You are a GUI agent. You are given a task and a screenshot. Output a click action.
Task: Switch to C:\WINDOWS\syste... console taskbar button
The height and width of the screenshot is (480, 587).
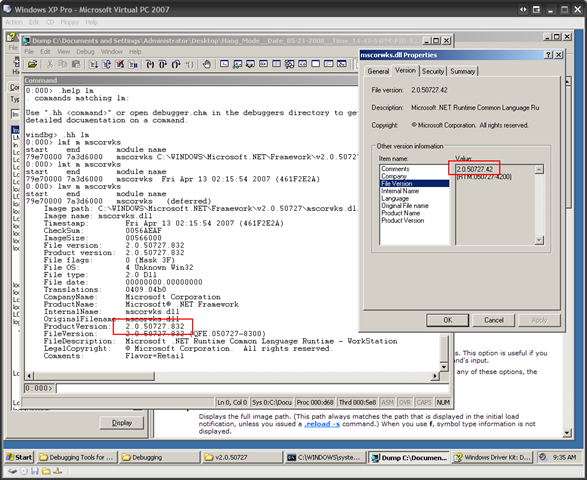(x=325, y=457)
